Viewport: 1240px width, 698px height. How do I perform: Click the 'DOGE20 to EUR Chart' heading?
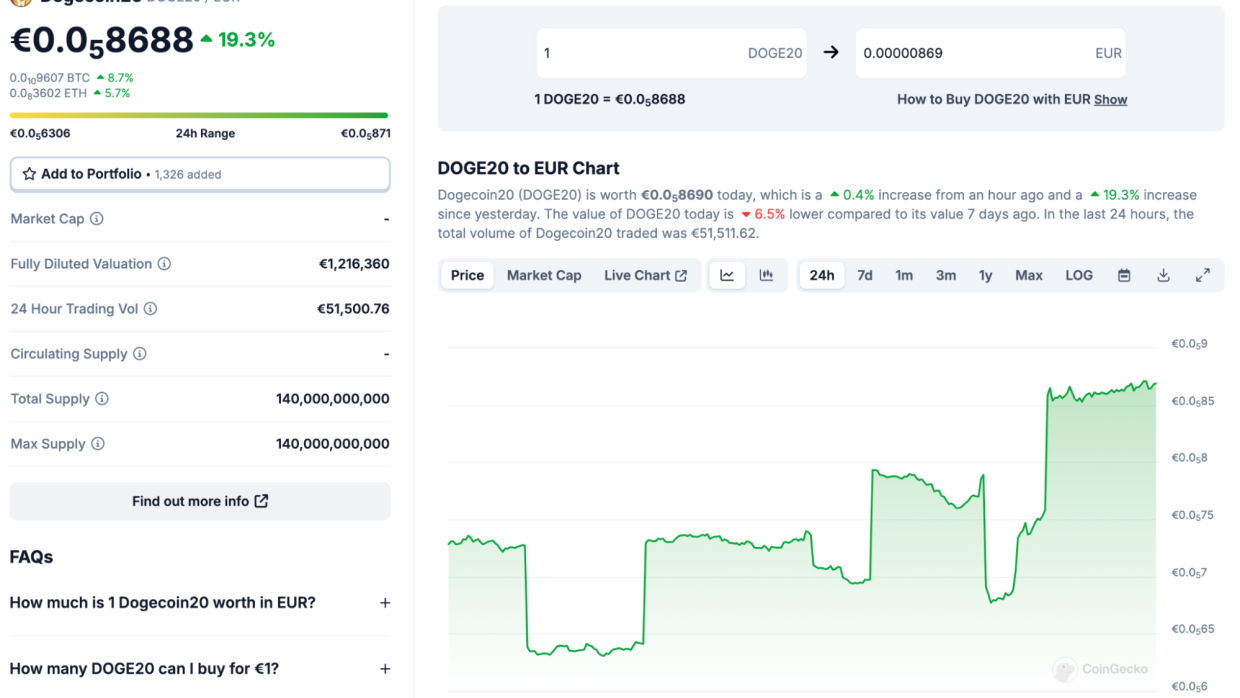point(529,168)
